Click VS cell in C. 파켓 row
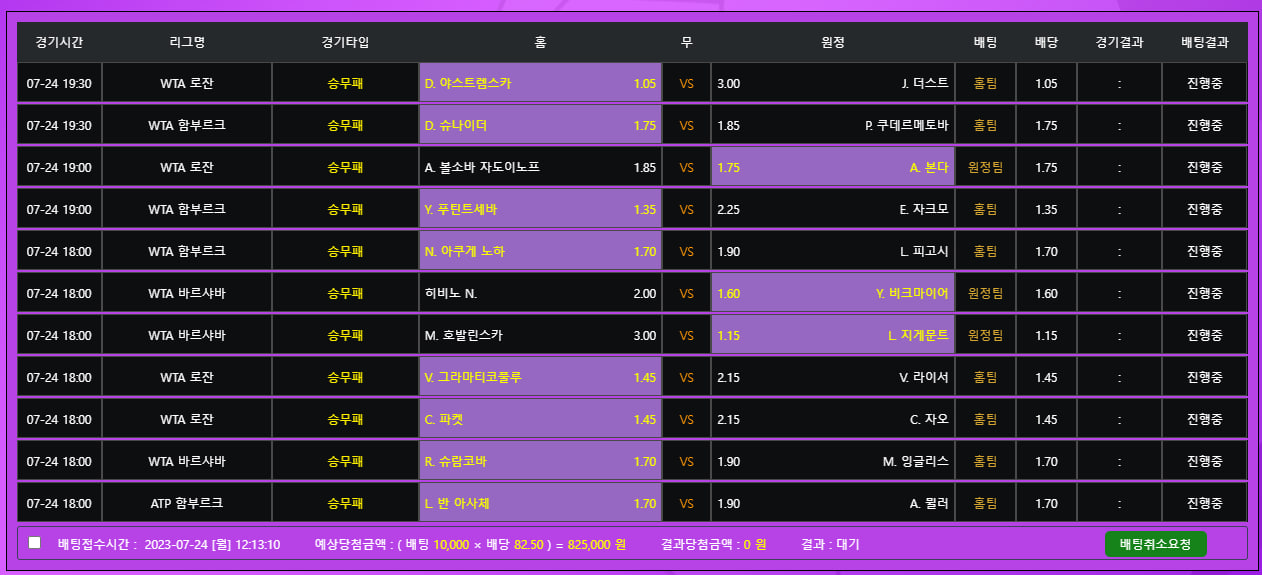The width and height of the screenshot is (1262, 575). coord(686,420)
